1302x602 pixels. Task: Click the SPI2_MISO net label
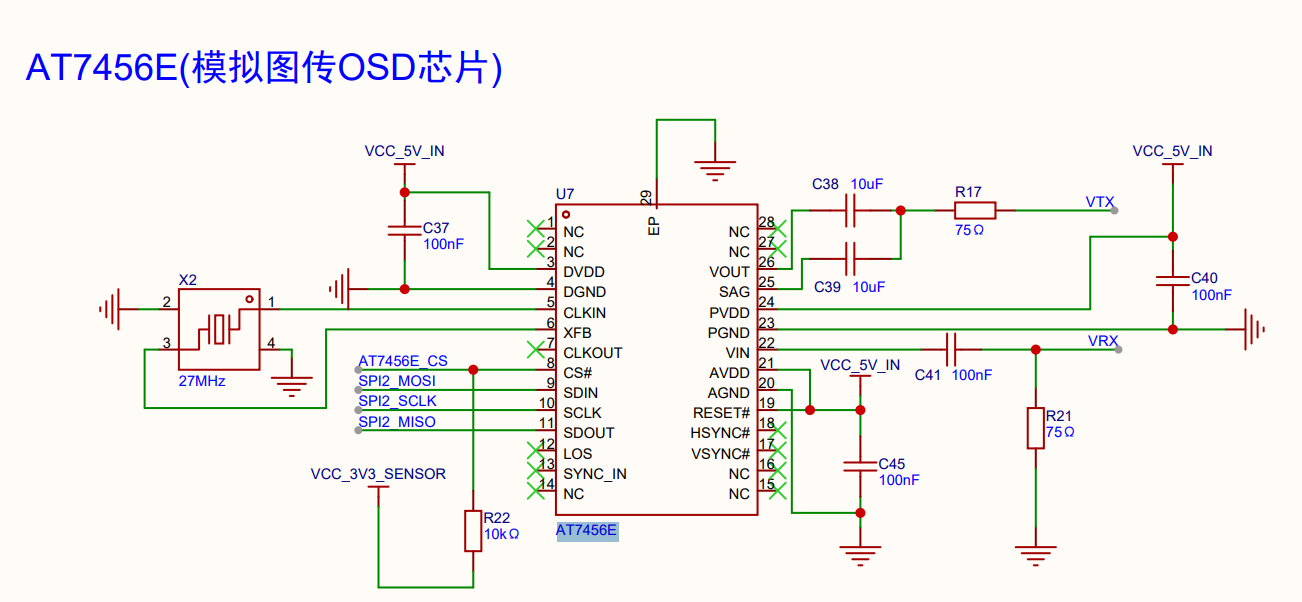coord(397,422)
